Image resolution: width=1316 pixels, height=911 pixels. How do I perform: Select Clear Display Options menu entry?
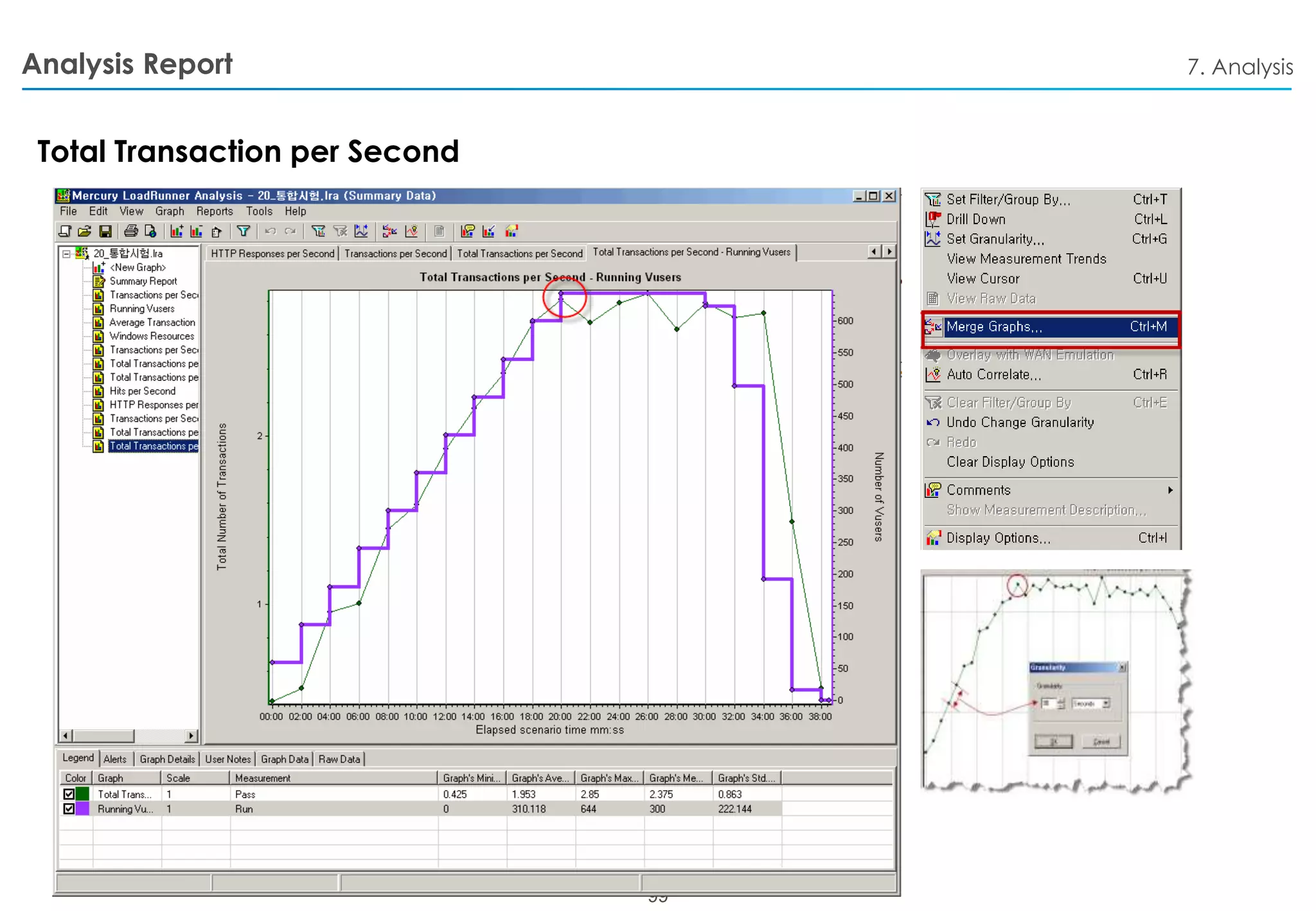pos(1051,462)
